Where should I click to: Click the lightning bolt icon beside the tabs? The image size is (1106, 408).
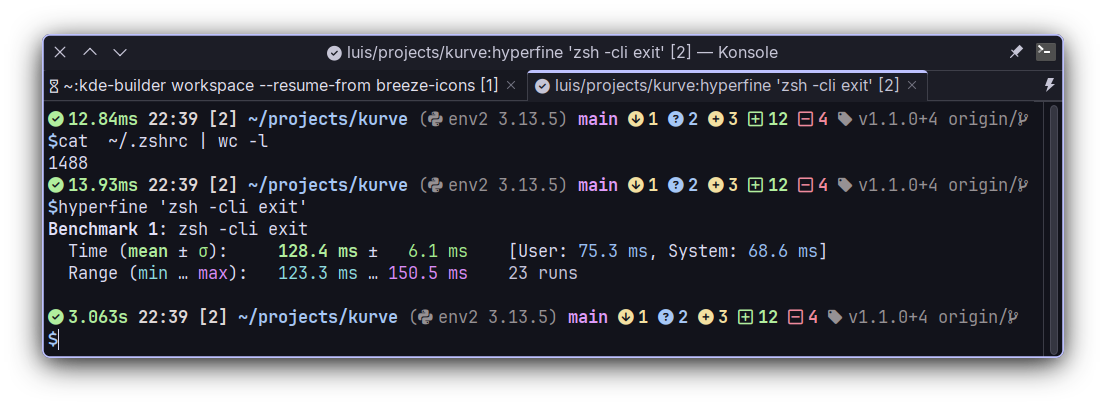pyautogui.click(x=1049, y=85)
